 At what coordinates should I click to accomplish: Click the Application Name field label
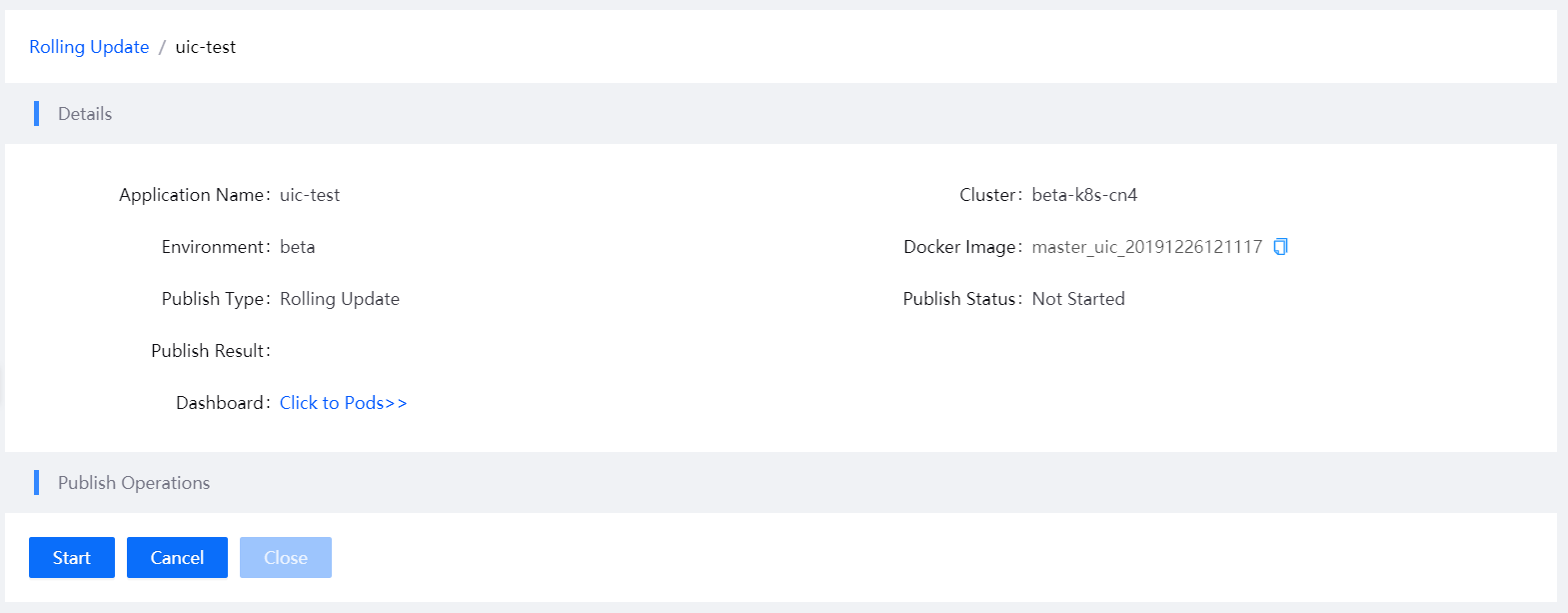(192, 195)
